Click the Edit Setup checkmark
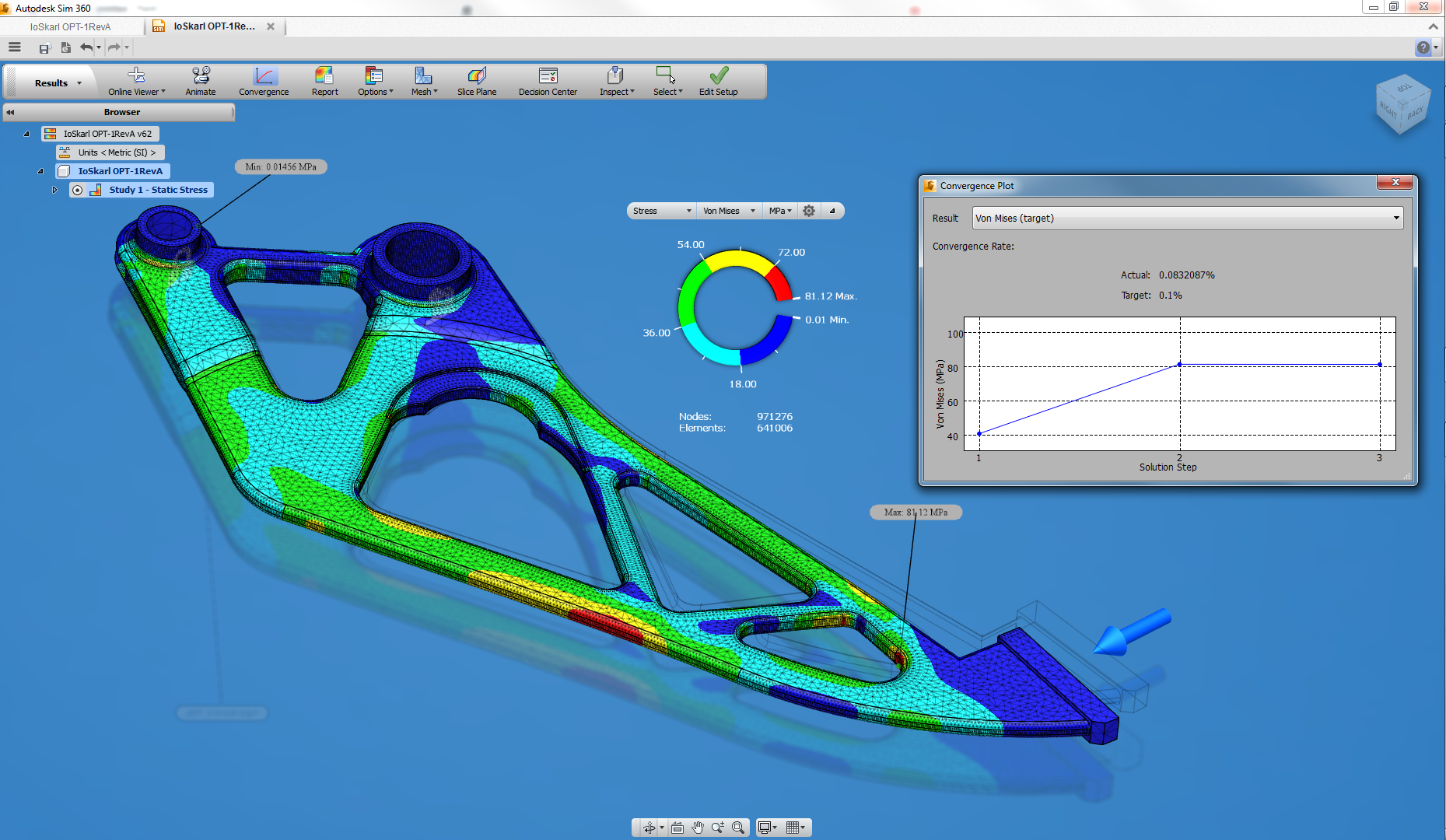 [x=718, y=81]
